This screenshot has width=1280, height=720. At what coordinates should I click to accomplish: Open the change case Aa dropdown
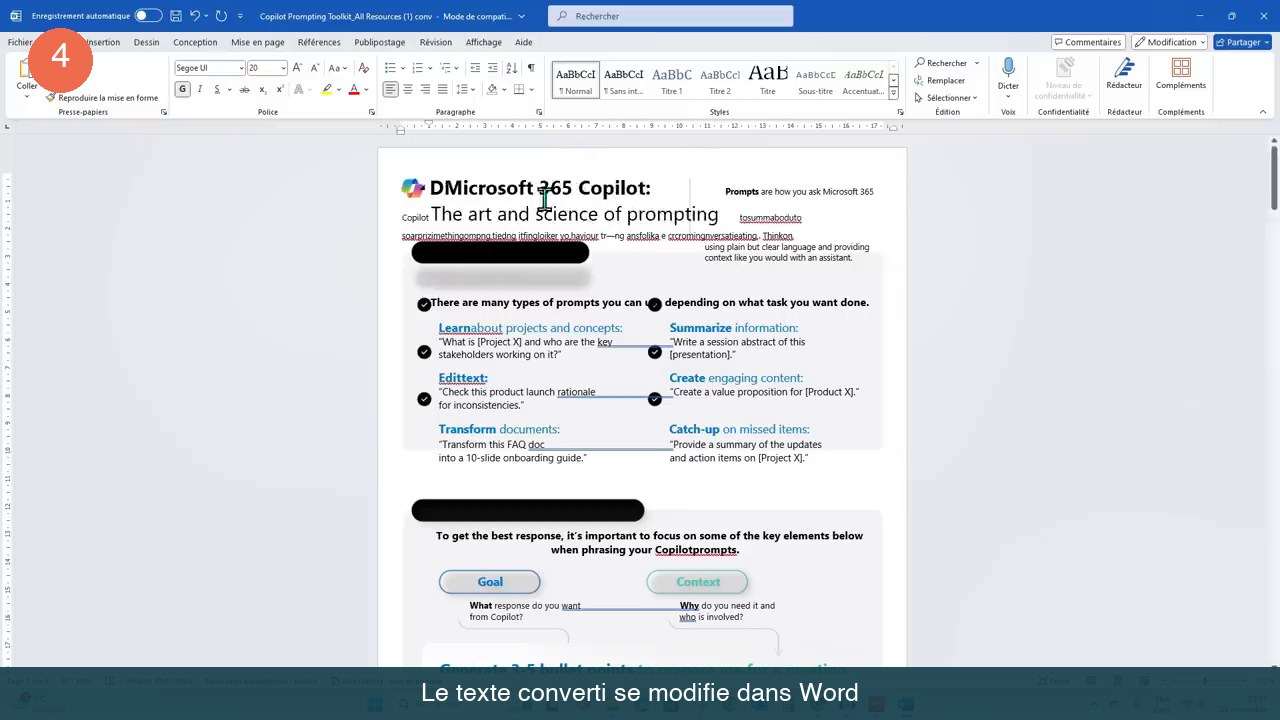[338, 67]
